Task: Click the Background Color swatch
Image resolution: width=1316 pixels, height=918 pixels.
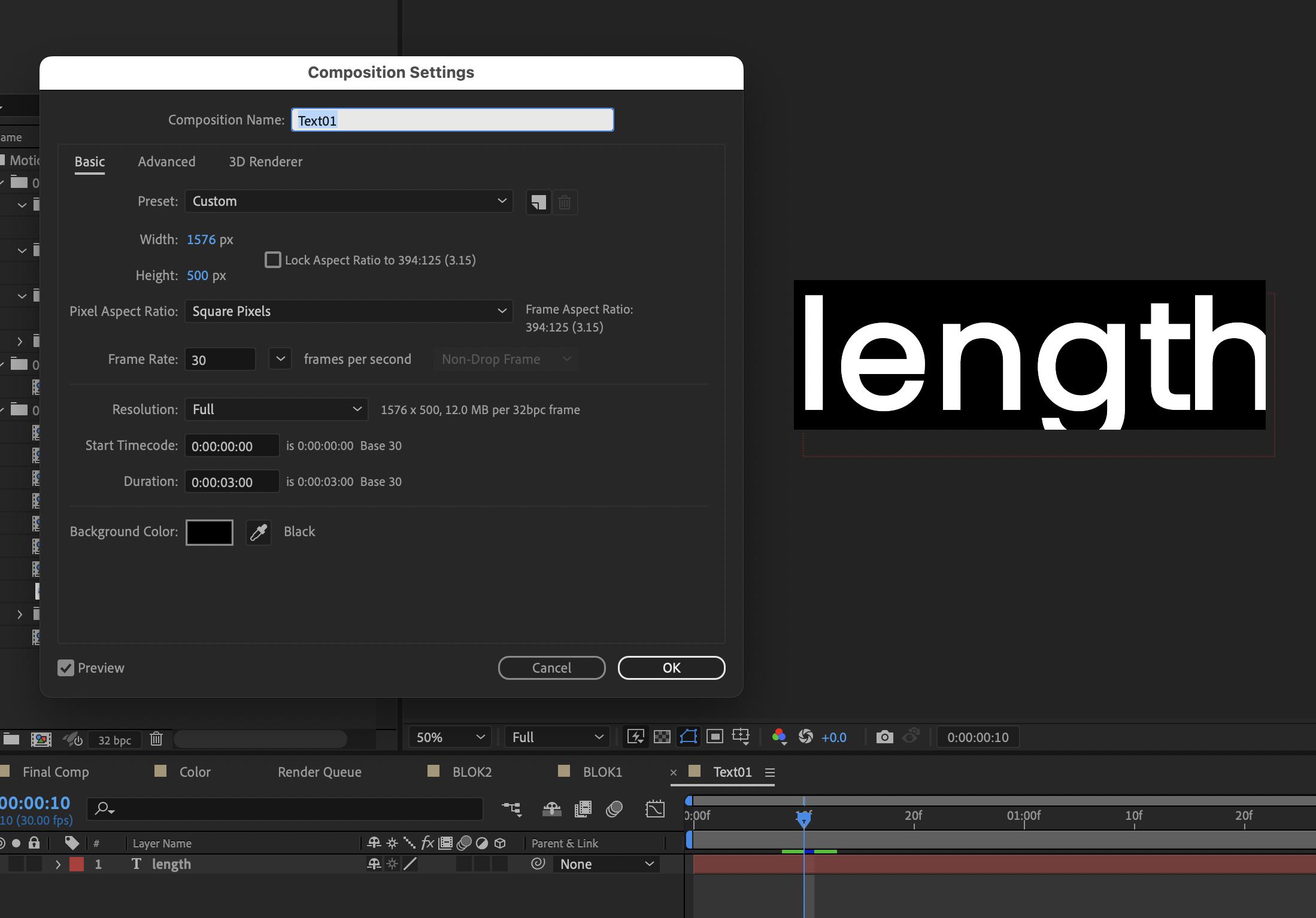Action: click(209, 532)
